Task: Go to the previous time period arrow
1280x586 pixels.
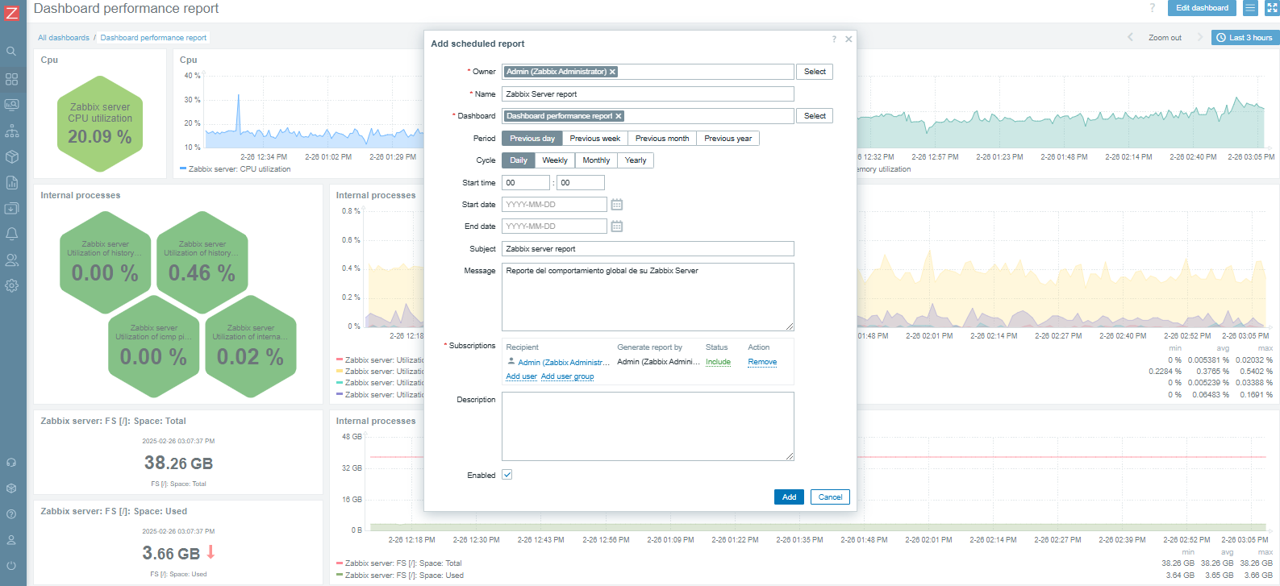Action: click(1130, 38)
